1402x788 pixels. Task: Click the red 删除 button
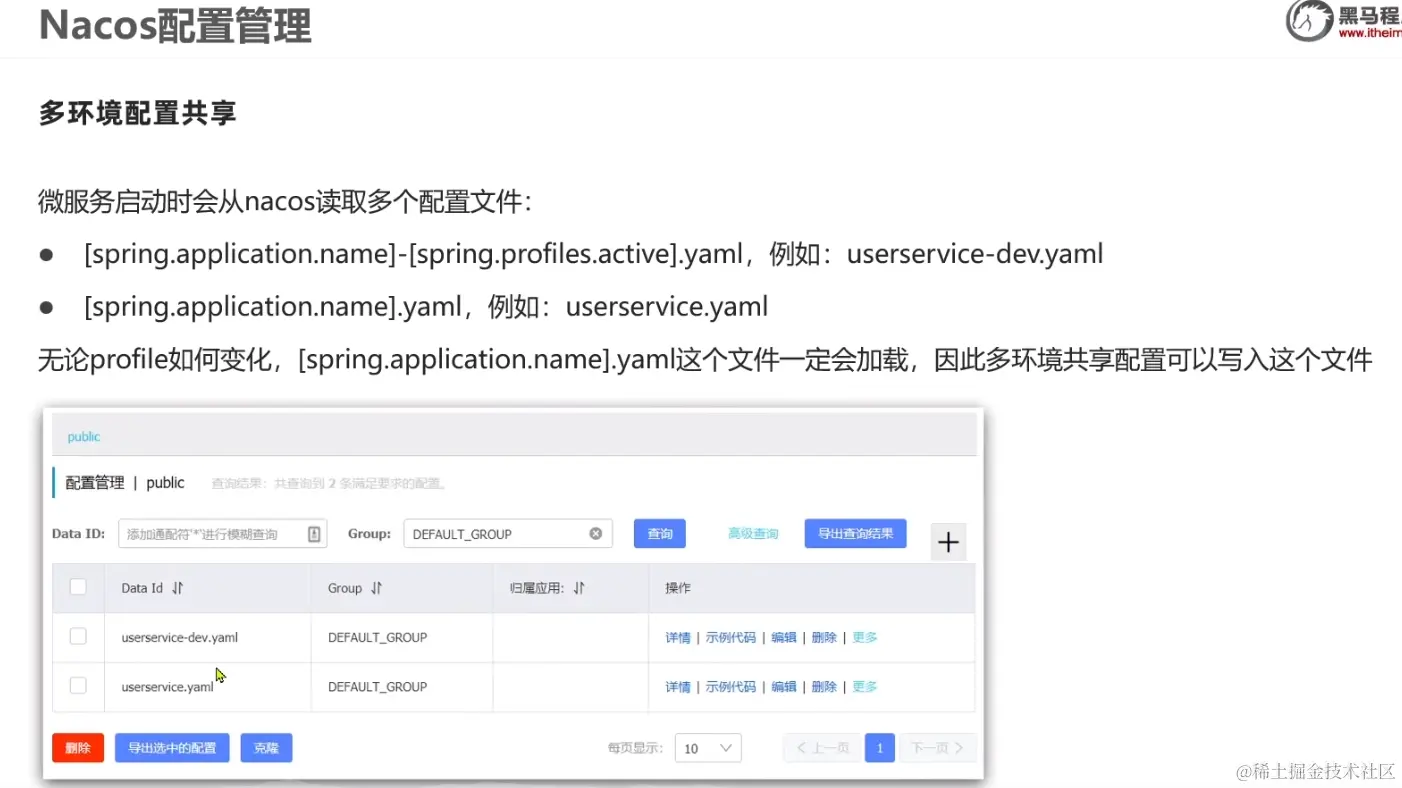78,748
